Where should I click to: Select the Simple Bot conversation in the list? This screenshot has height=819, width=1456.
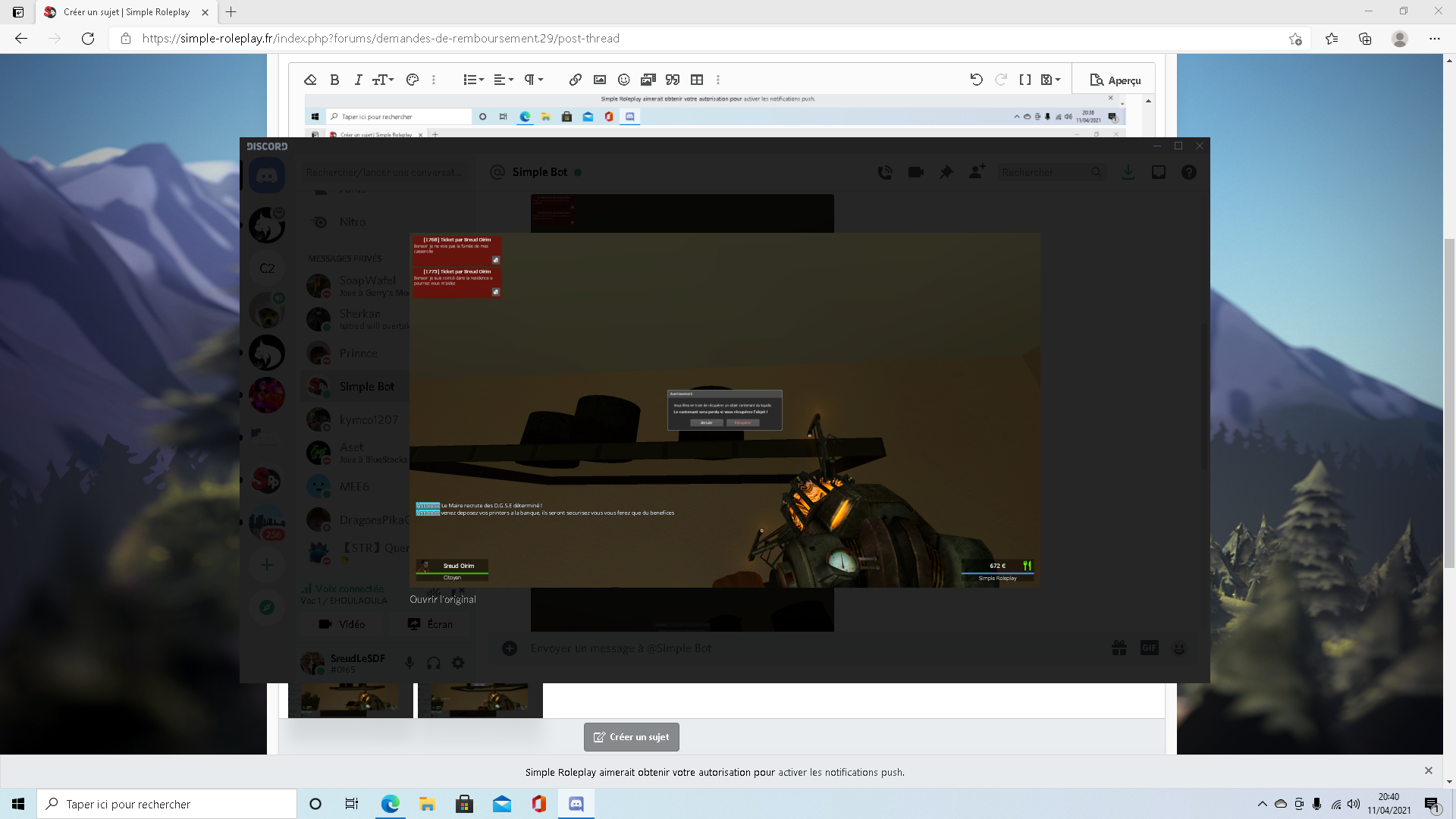point(356,387)
